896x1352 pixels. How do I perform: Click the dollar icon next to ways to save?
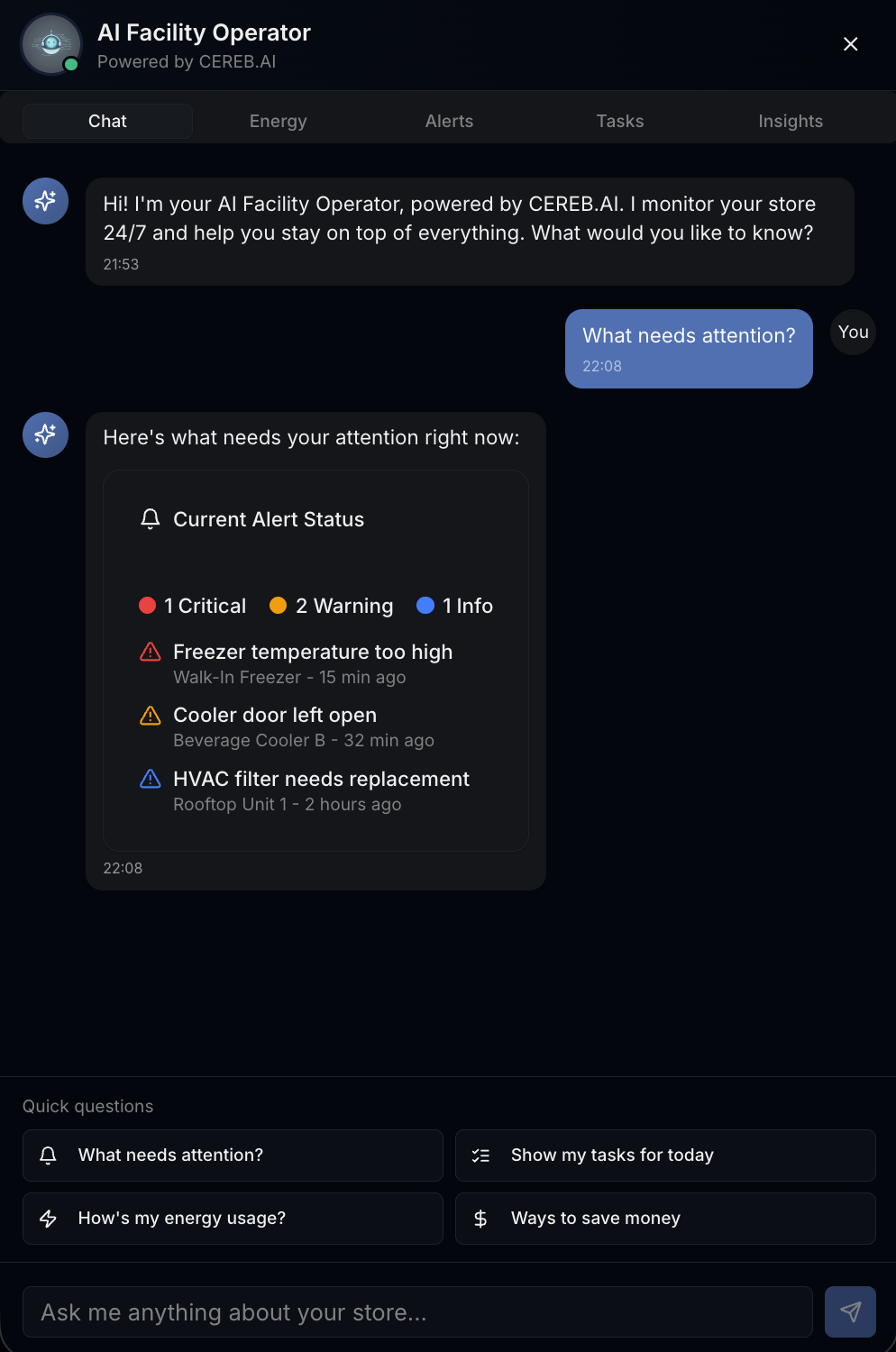point(480,1219)
